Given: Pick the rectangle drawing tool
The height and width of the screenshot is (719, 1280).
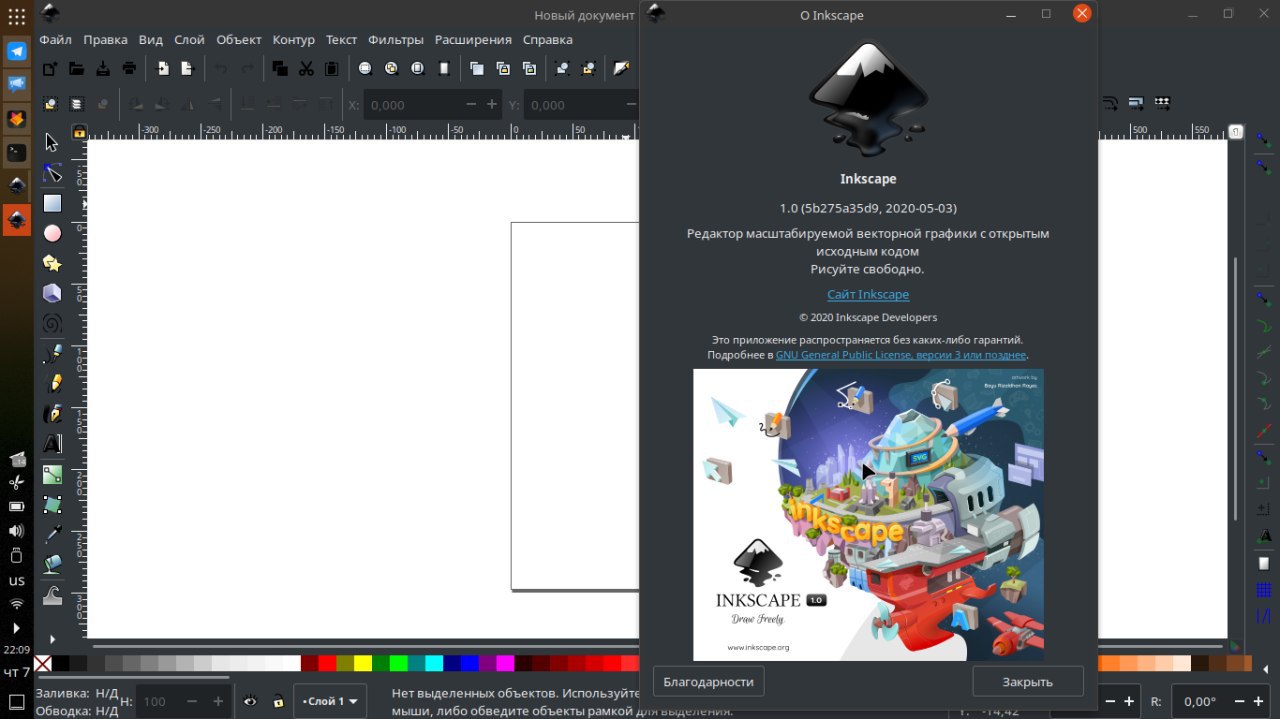Looking at the screenshot, I should coord(52,203).
